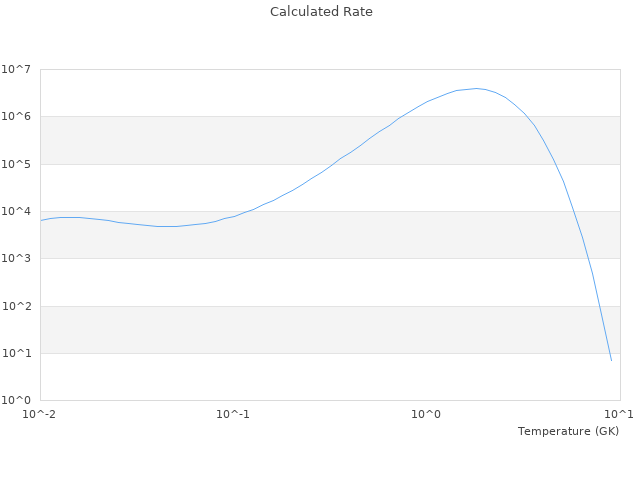This screenshot has width=640, height=480.
Task: Click the "Temperature (GK)" axis title
Action: point(568,431)
